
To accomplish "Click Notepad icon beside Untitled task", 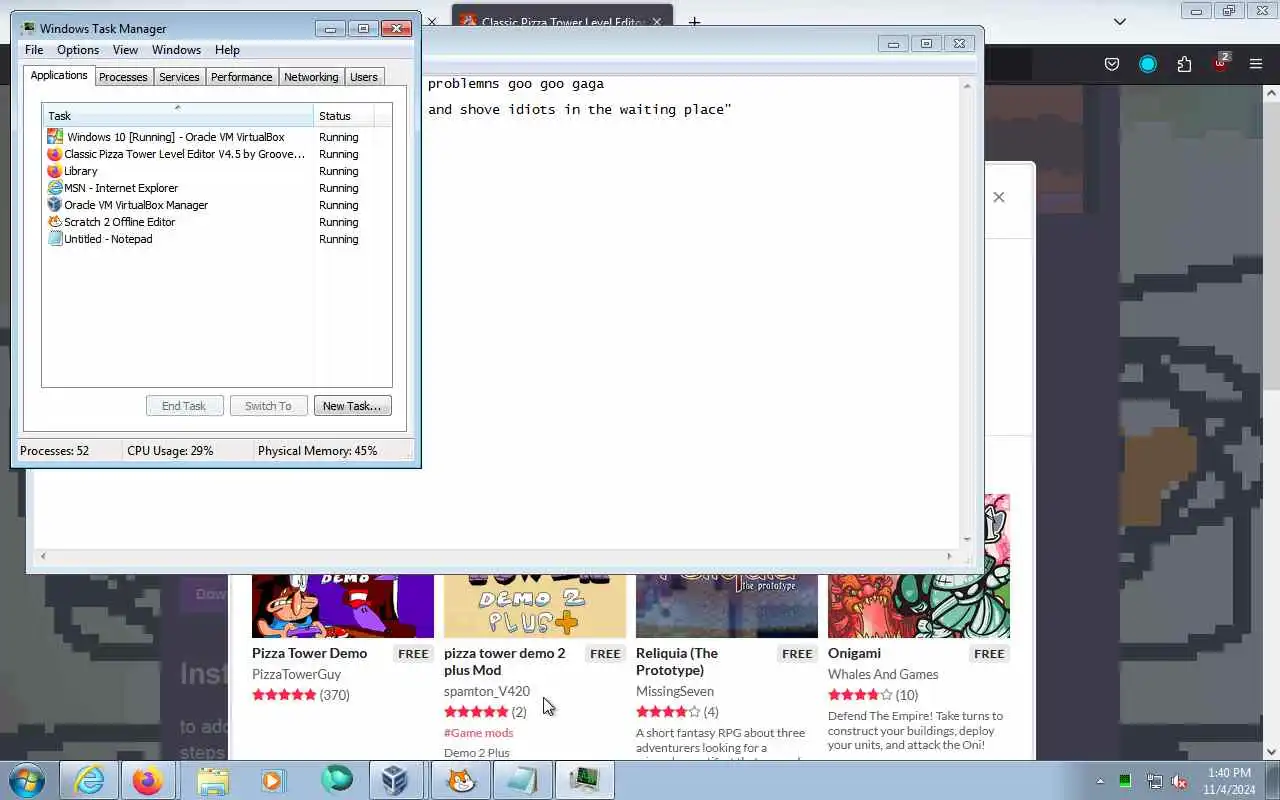I will 54,239.
